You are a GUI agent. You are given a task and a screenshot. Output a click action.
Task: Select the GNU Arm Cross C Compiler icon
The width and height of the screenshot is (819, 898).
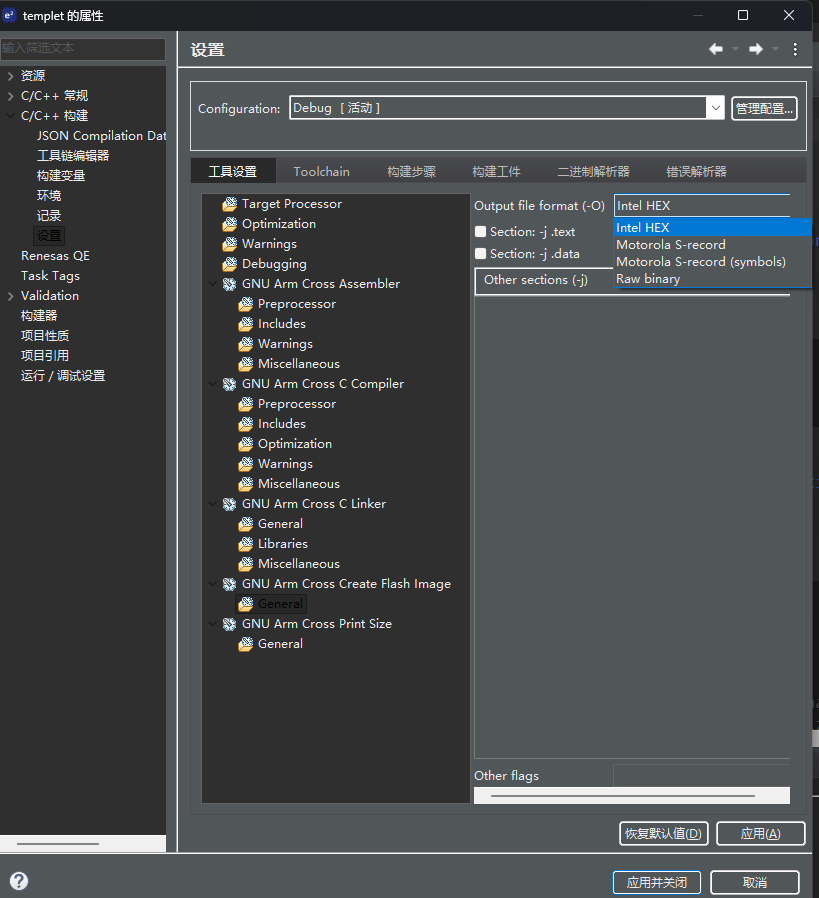tap(230, 384)
